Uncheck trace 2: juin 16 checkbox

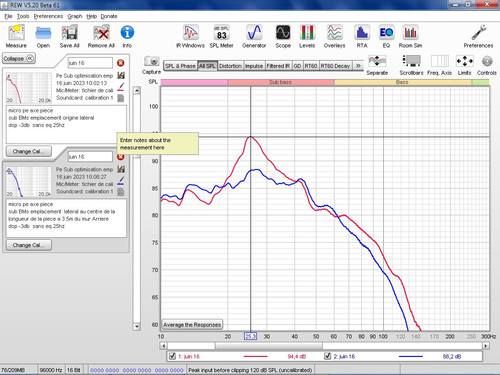[x=328, y=356]
